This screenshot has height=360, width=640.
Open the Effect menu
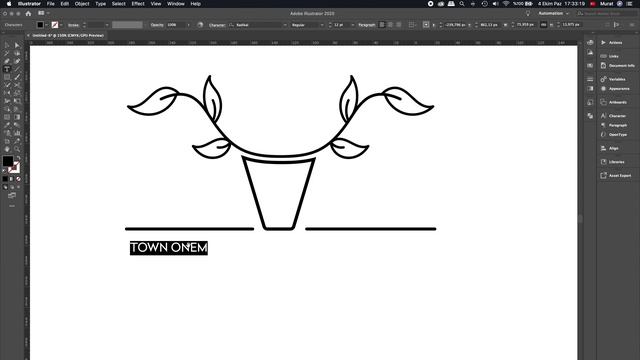click(138, 4)
